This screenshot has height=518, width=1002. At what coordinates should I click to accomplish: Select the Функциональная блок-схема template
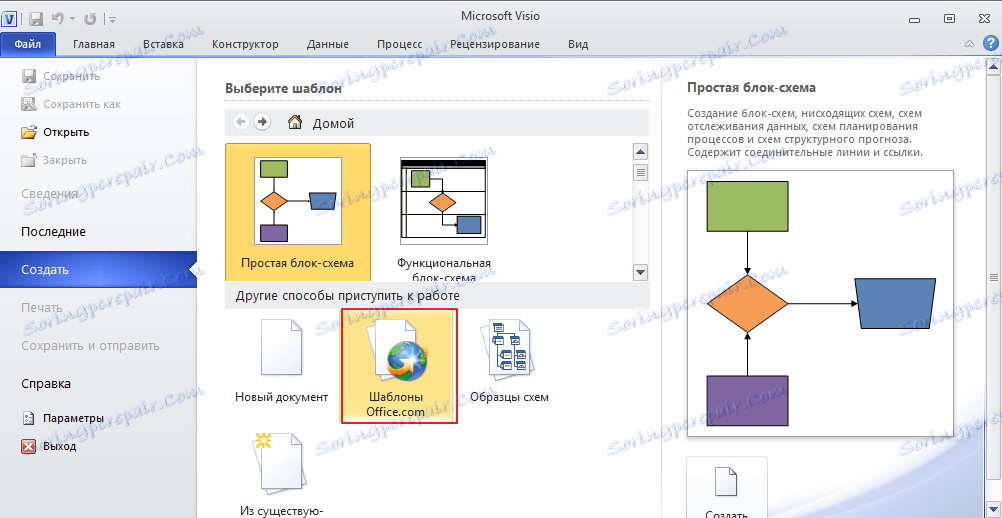click(x=443, y=213)
